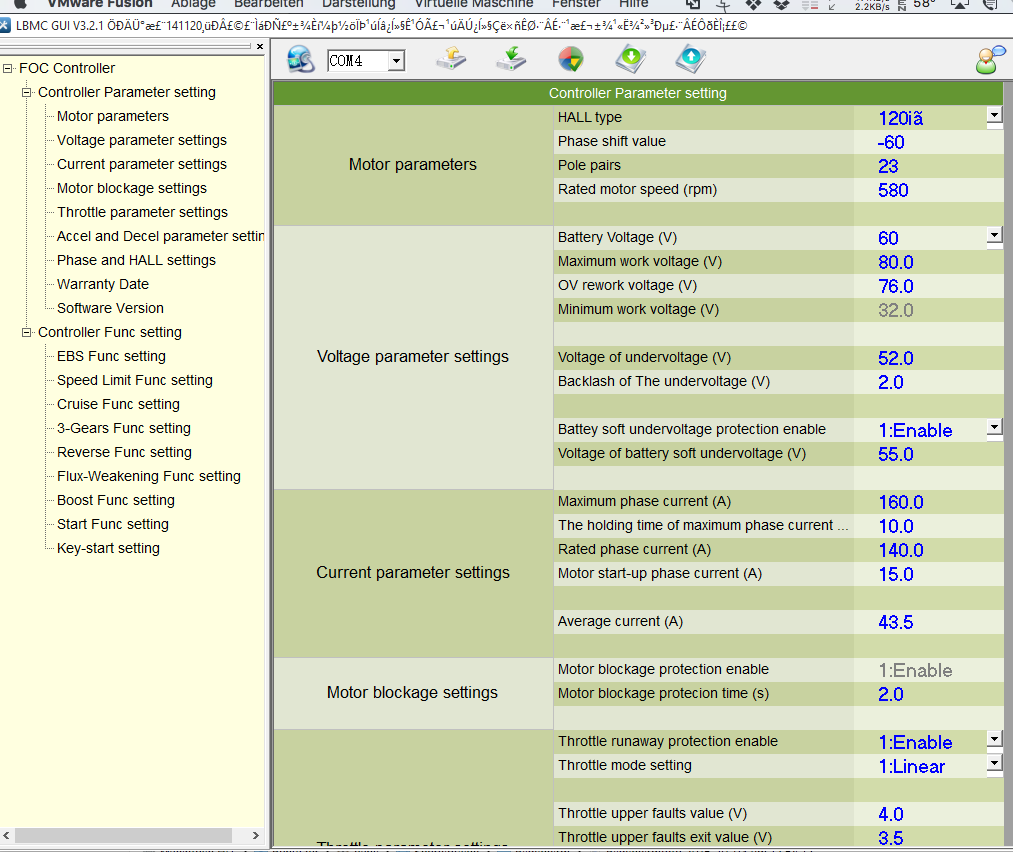The height and width of the screenshot is (852, 1013).
Task: Open the Battery Voltage dropdown arrow
Action: 994,236
